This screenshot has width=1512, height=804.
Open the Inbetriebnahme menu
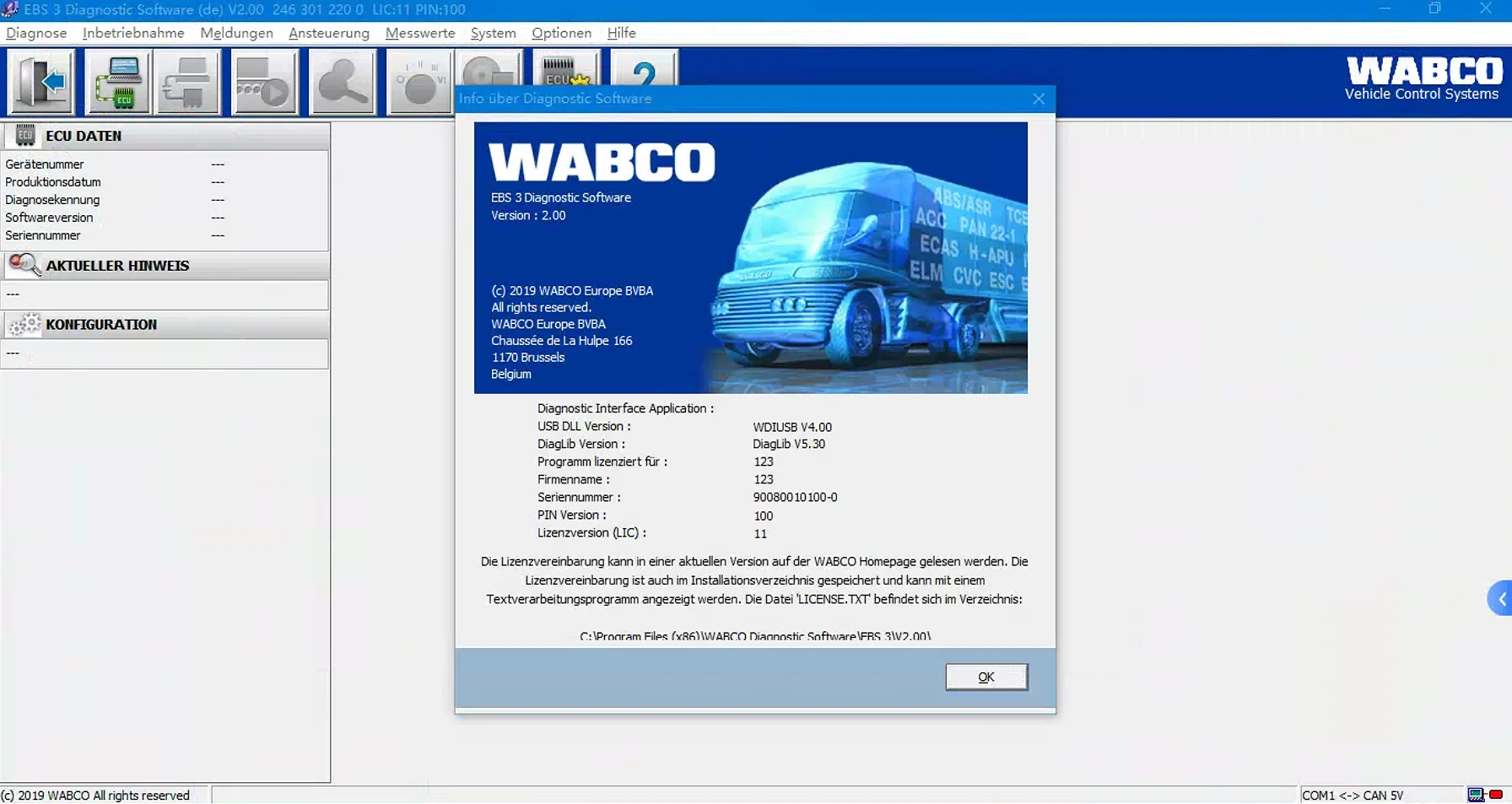[133, 33]
